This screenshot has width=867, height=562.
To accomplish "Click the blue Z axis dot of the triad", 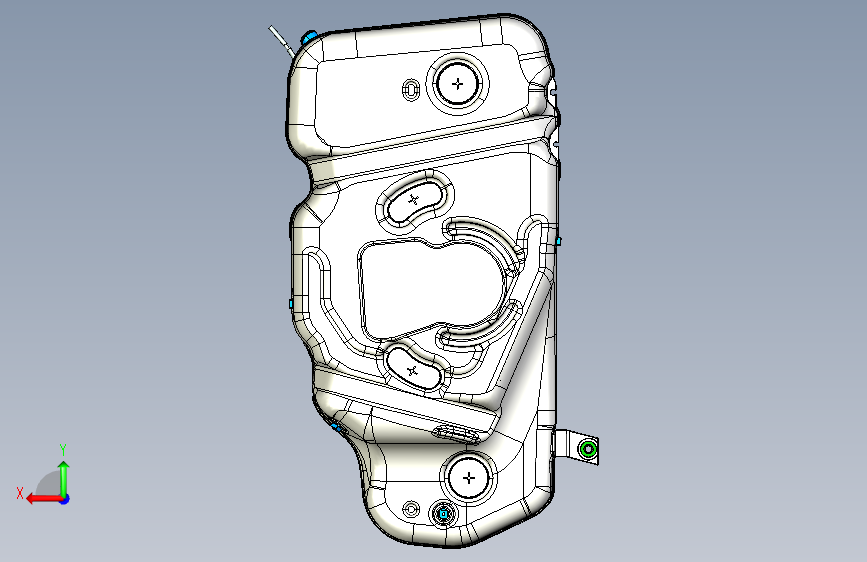I will (x=65, y=499).
